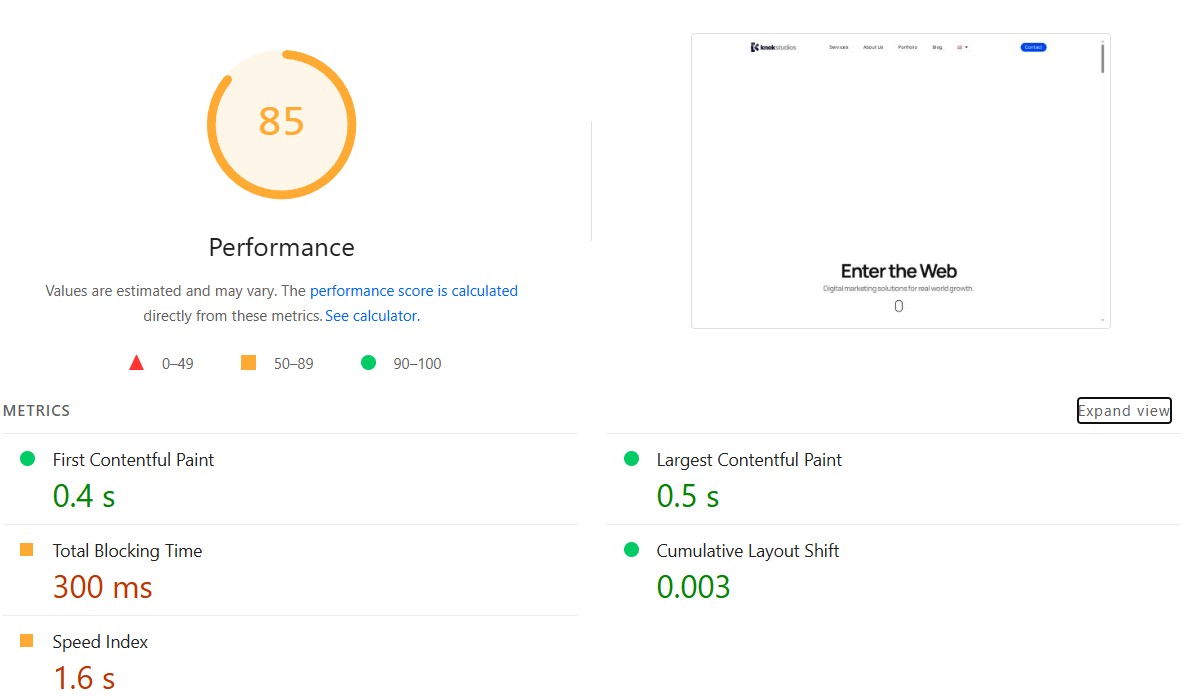The width and height of the screenshot is (1186, 698).
Task: Click green circle beside Largest Contentful Paint
Action: [x=631, y=459]
